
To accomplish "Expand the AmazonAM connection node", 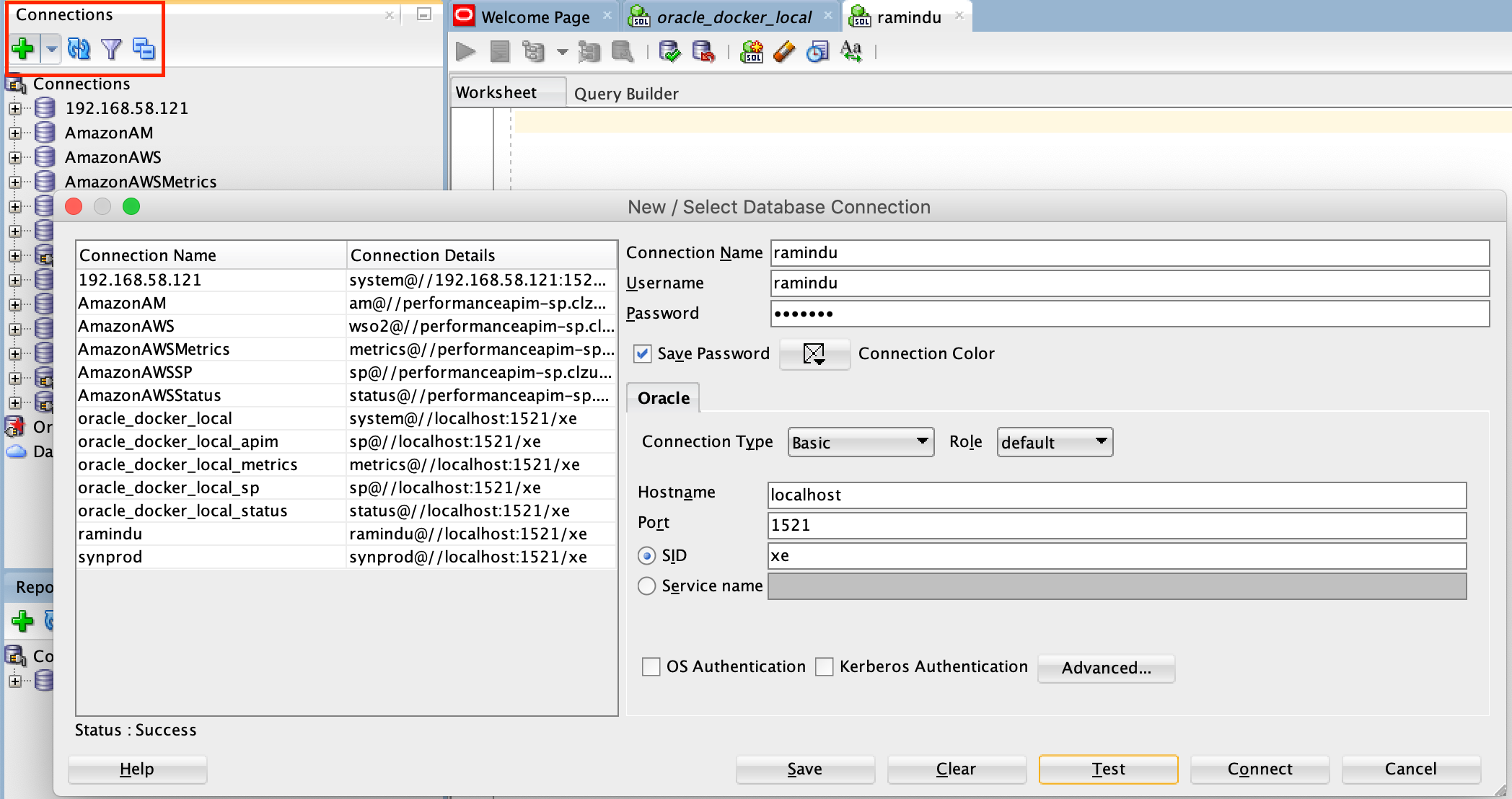I will tap(15, 133).
